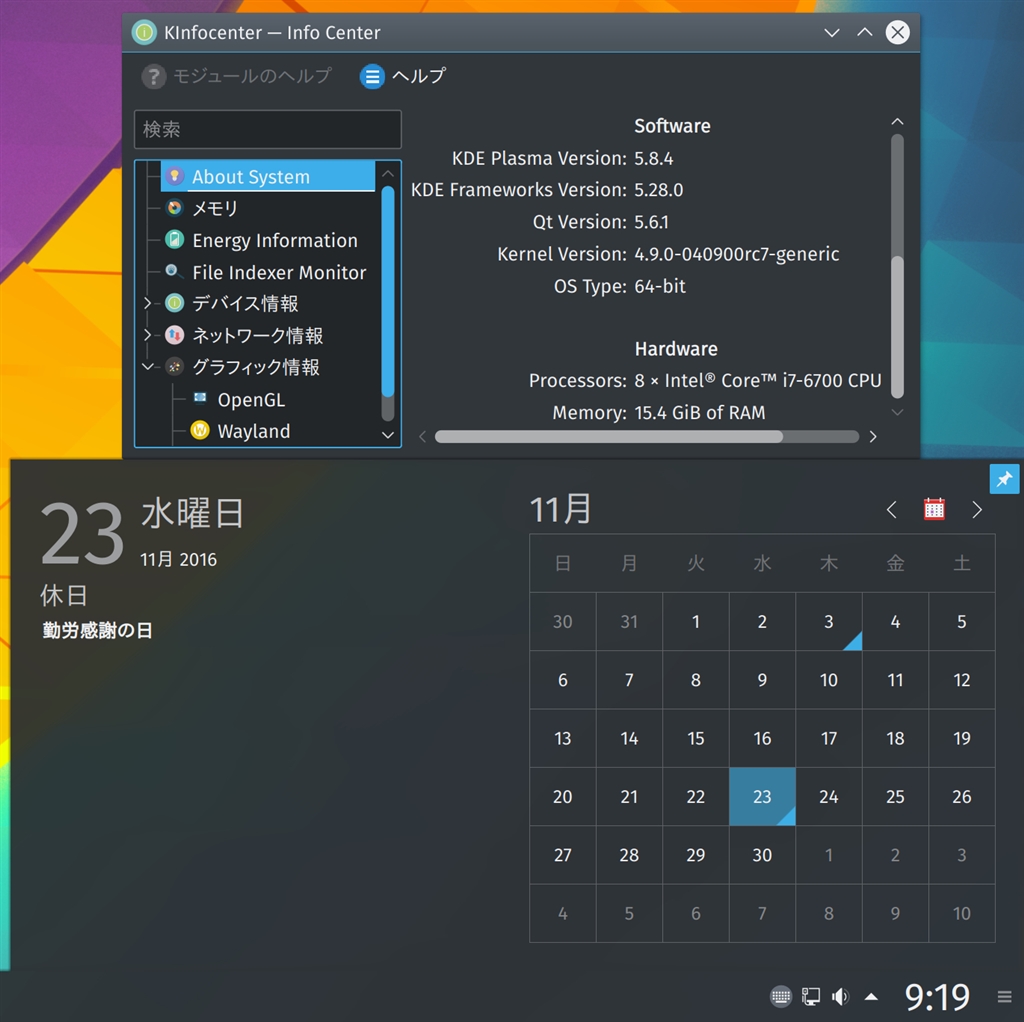
Task: Expand the デバイス情報 tree node
Action: tap(148, 303)
